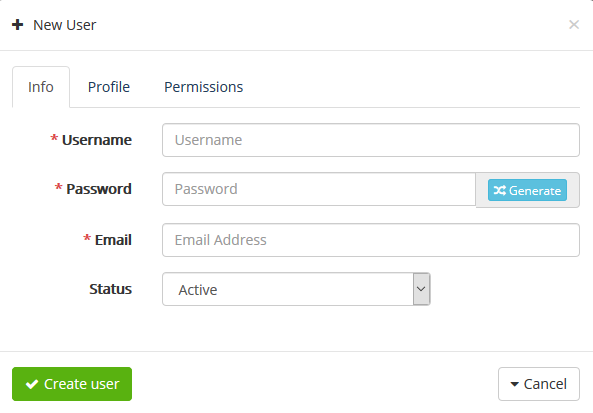This screenshot has width=593, height=413.
Task: Click the red asterisk next to Username
Action: click(x=54, y=138)
